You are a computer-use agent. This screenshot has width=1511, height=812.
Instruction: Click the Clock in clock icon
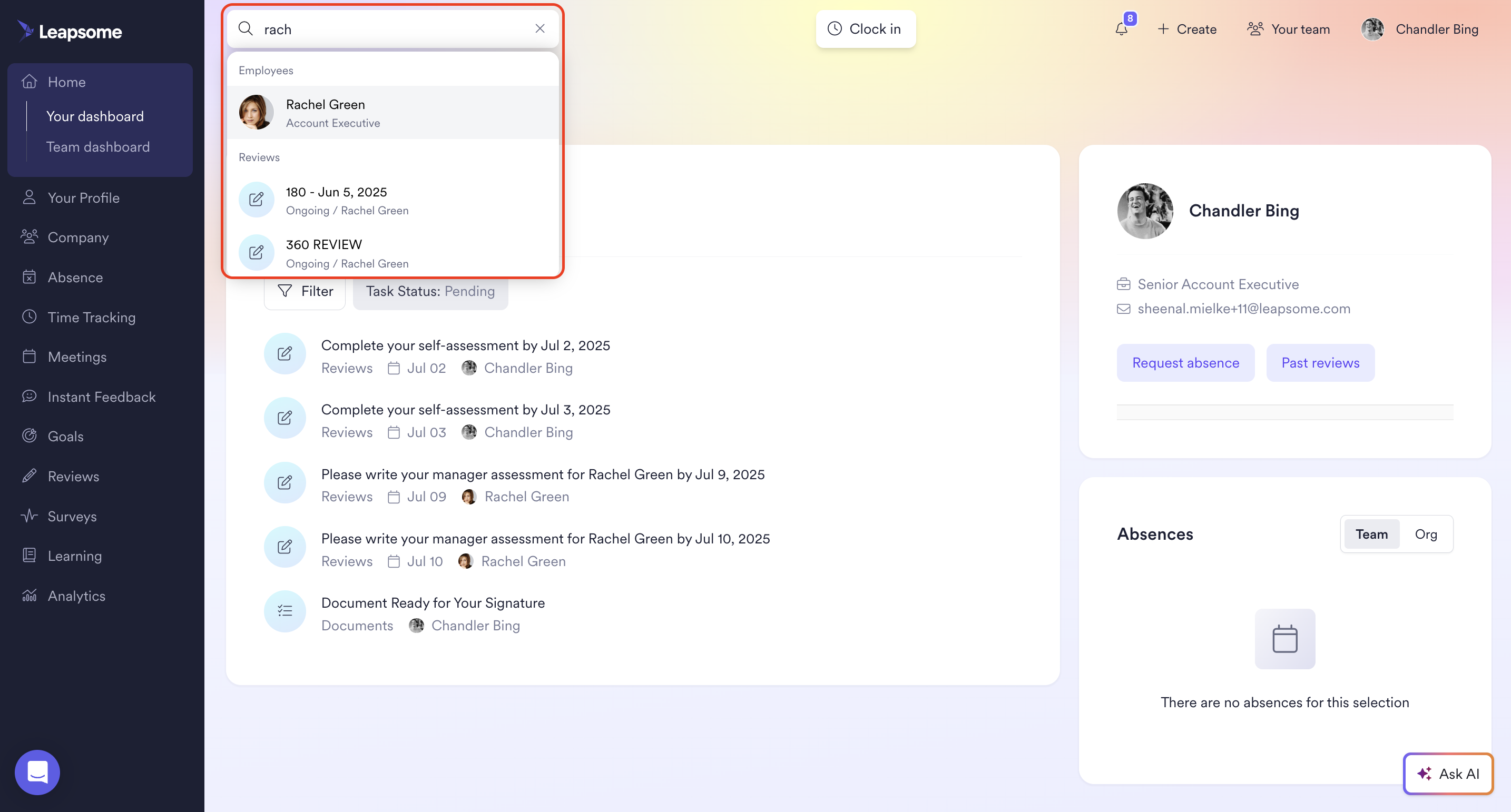pos(835,29)
